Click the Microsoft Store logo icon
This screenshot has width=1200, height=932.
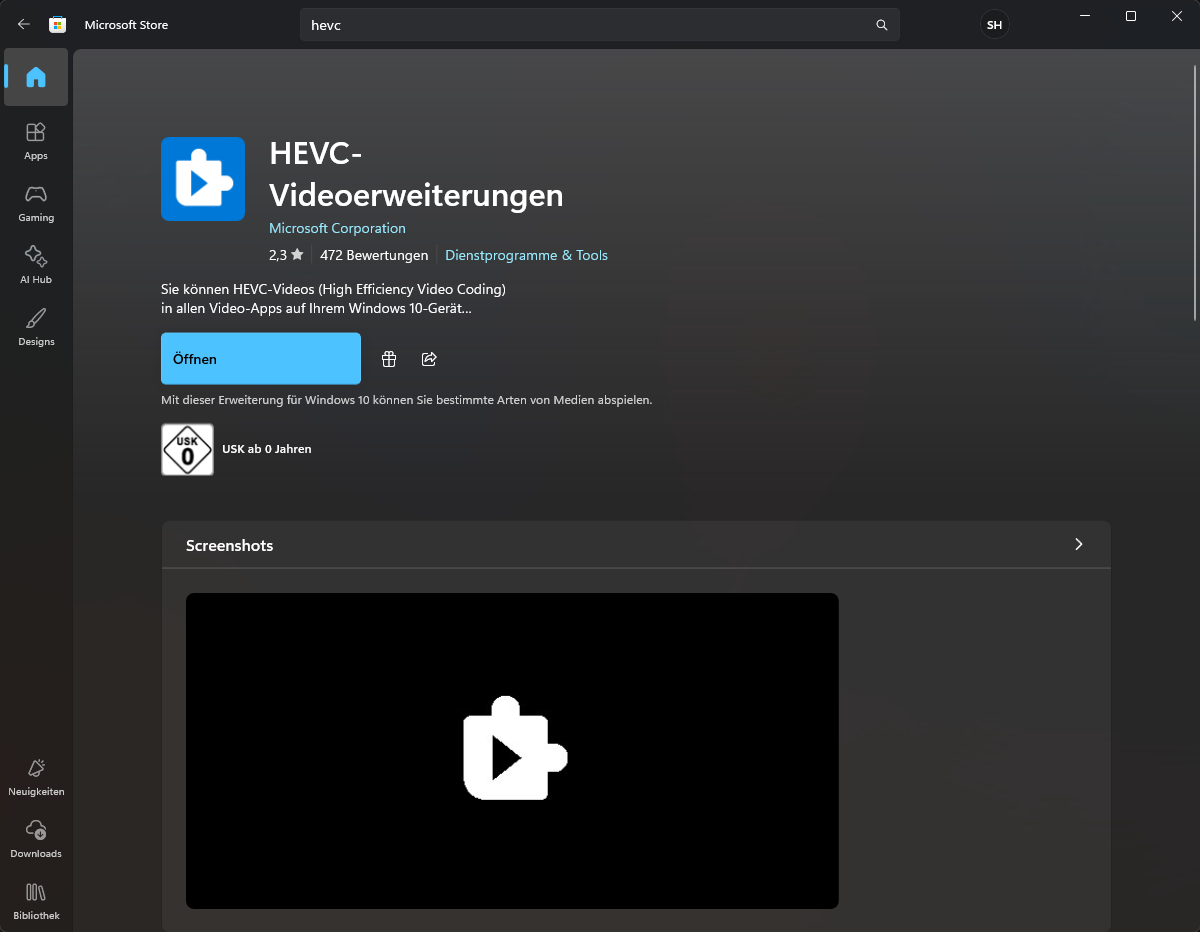click(x=58, y=24)
